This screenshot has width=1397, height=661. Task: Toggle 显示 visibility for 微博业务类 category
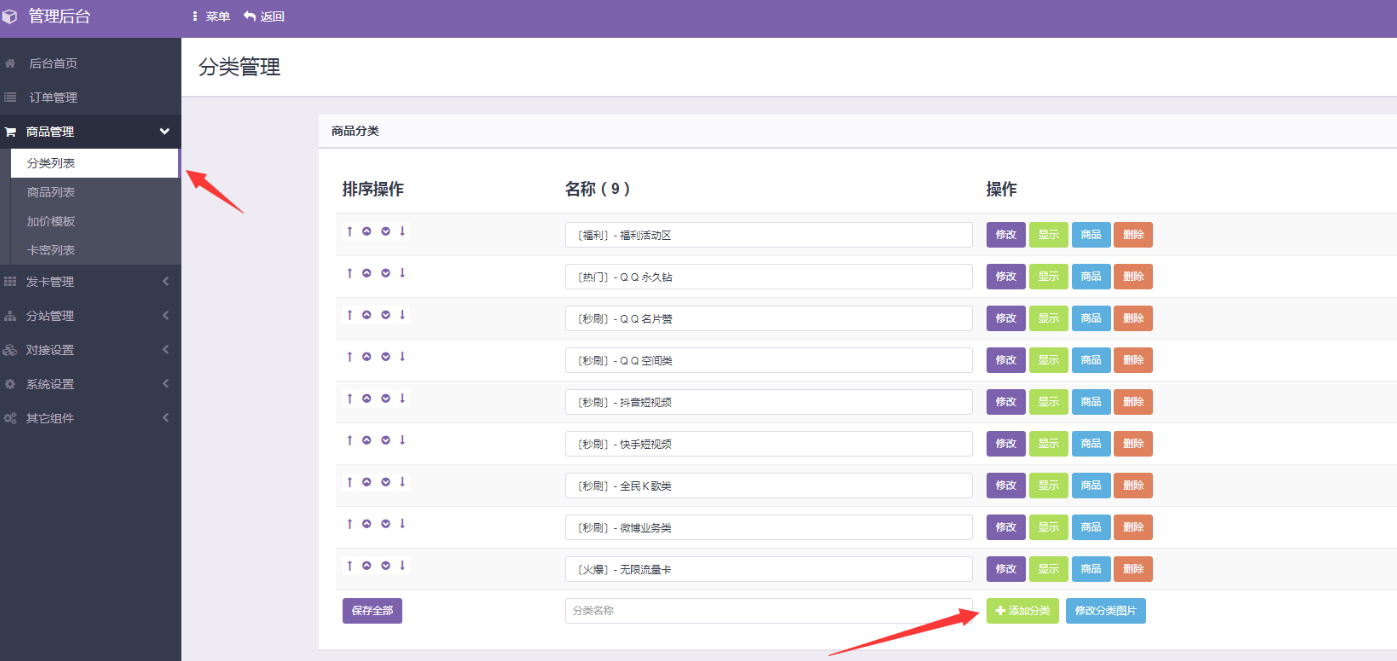click(x=1048, y=527)
